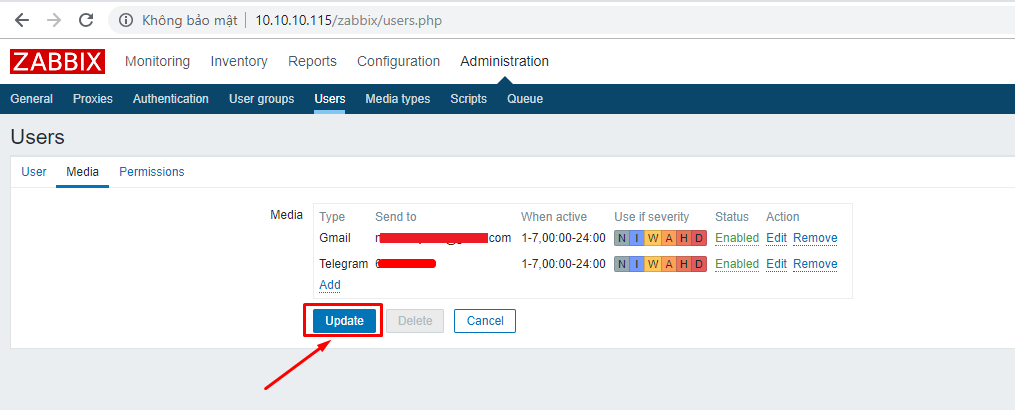Open the Configuration menu
The image size is (1015, 410).
[398, 62]
